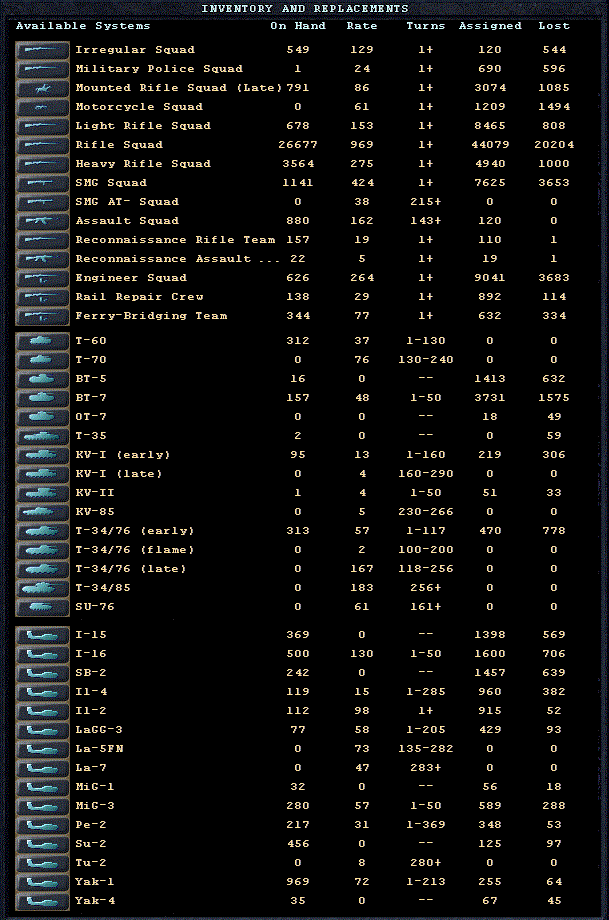Screen dimensions: 609x920
Task: Click the Turns column header
Action: (426, 26)
